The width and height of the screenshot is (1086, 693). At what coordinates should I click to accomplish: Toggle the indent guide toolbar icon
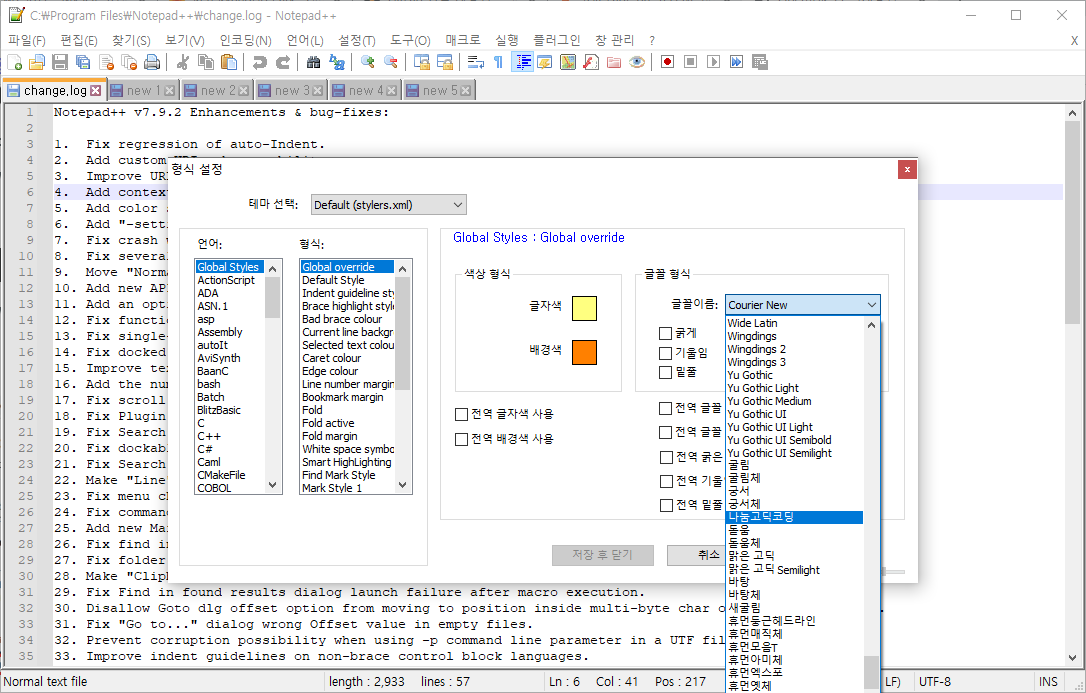(522, 62)
